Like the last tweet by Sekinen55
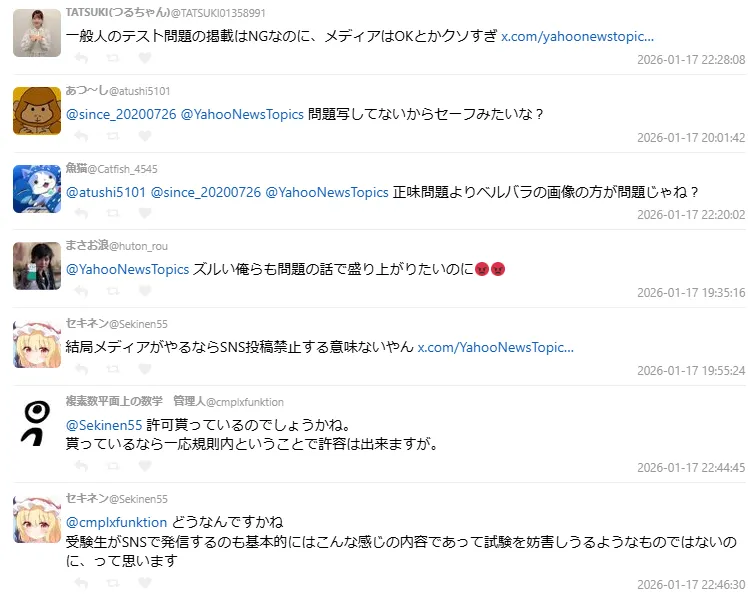This screenshot has width=748, height=594. click(145, 583)
